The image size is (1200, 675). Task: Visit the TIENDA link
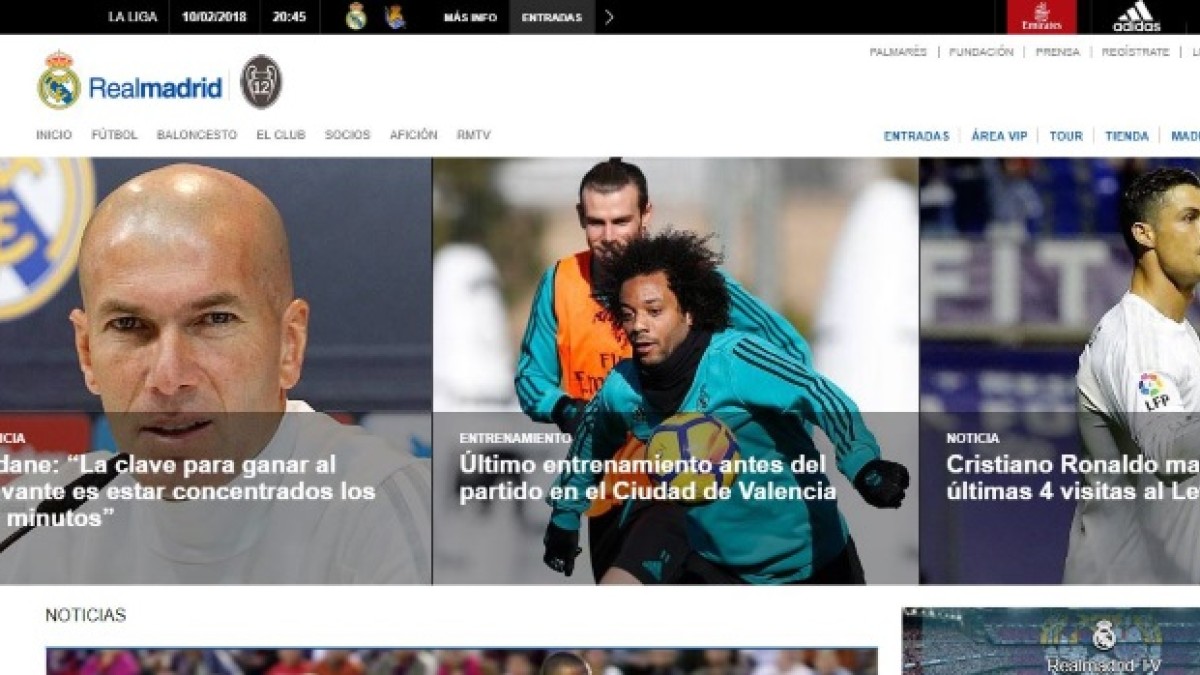[x=1127, y=136]
